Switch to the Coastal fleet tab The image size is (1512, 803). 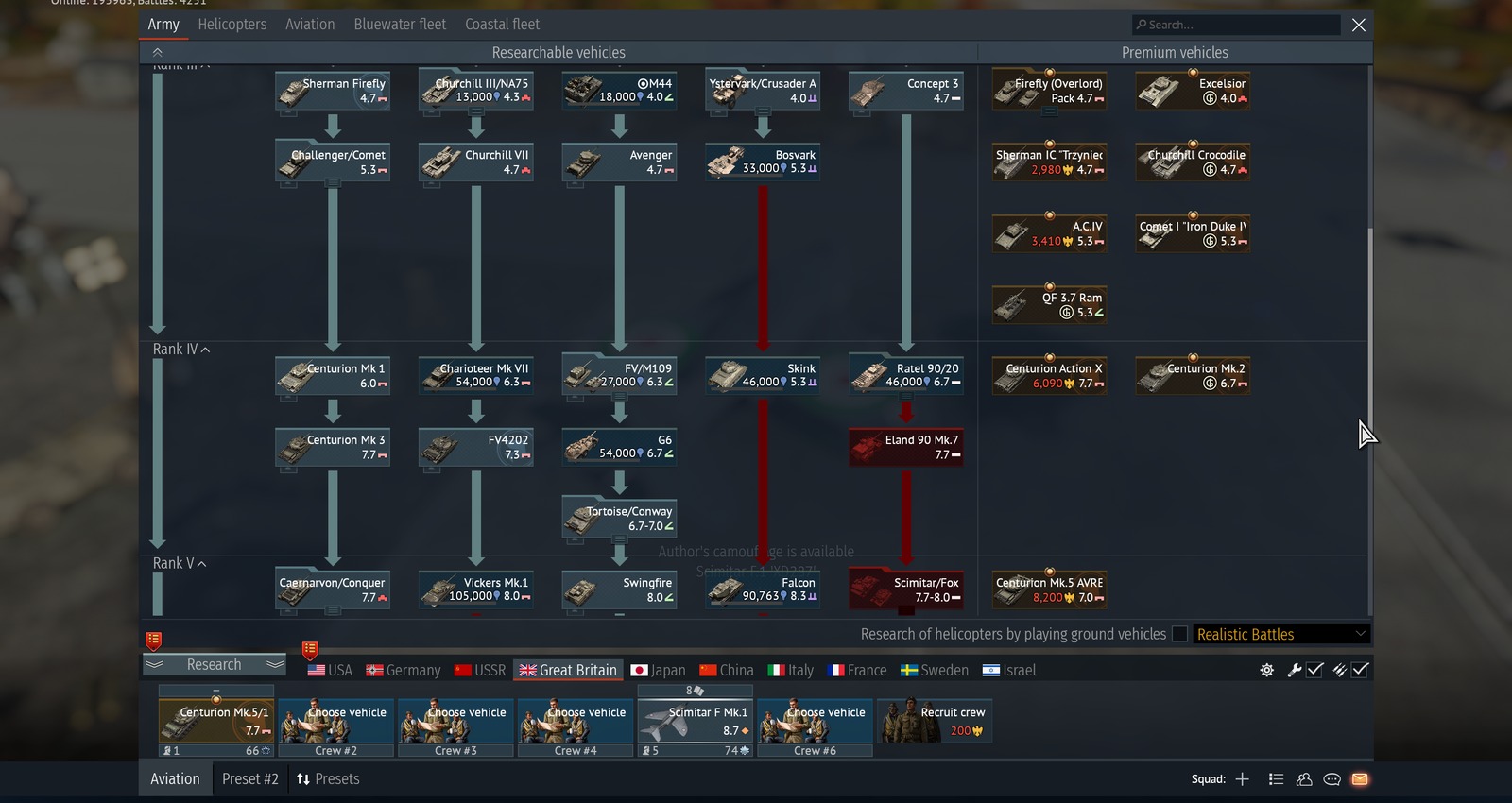tap(503, 25)
